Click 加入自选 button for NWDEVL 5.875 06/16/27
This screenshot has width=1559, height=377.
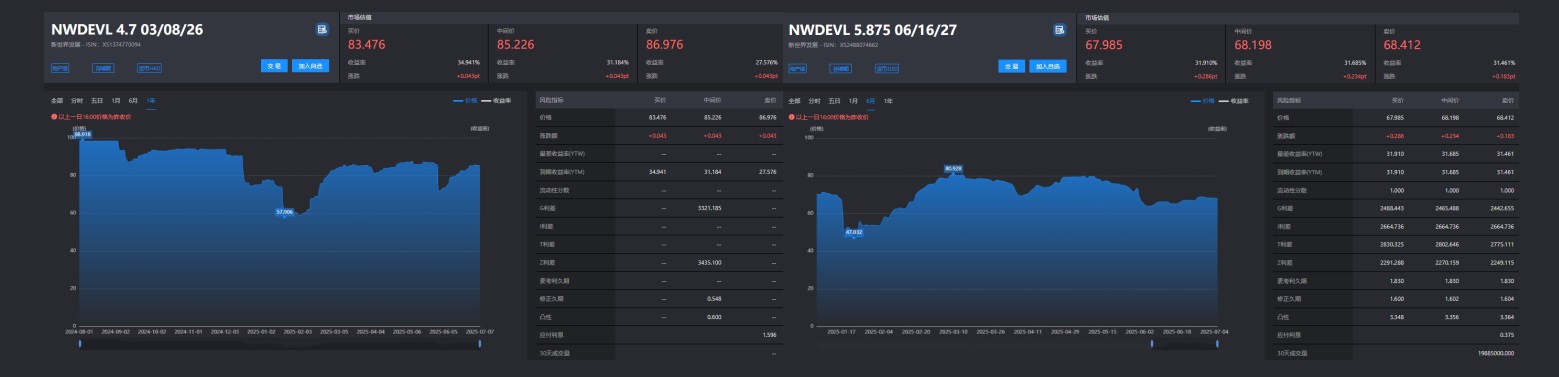click(1047, 66)
